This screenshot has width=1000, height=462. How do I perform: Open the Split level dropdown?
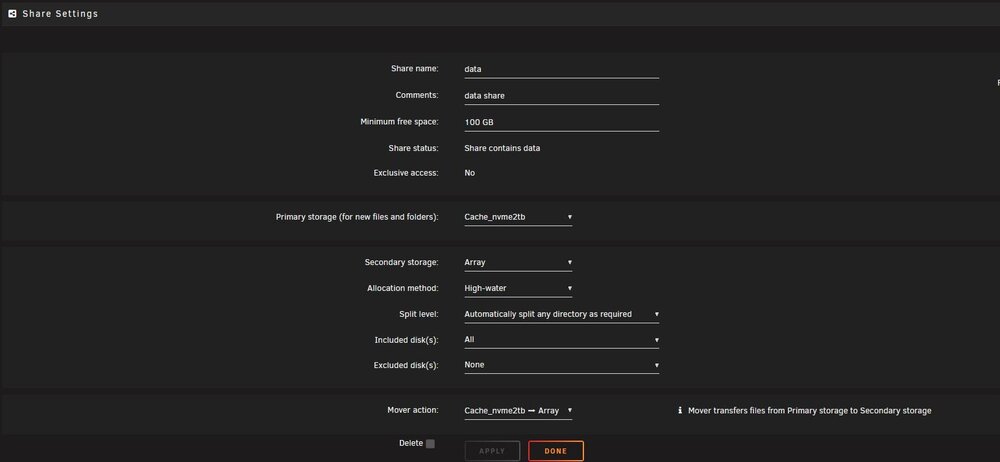coord(561,314)
